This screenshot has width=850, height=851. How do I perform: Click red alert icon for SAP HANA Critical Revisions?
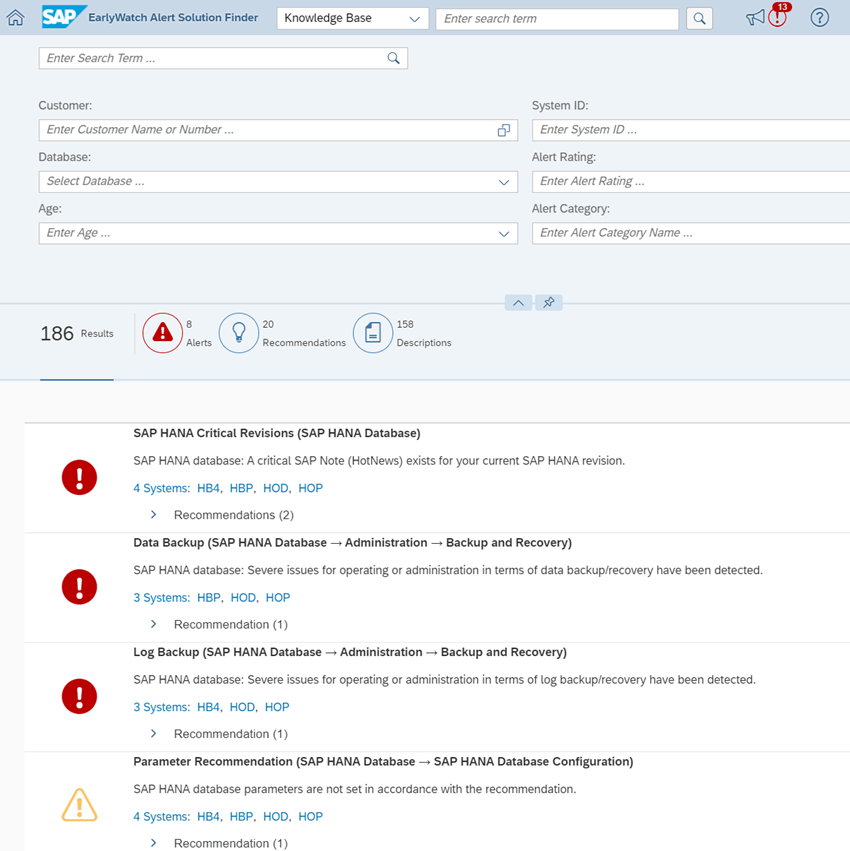(79, 478)
